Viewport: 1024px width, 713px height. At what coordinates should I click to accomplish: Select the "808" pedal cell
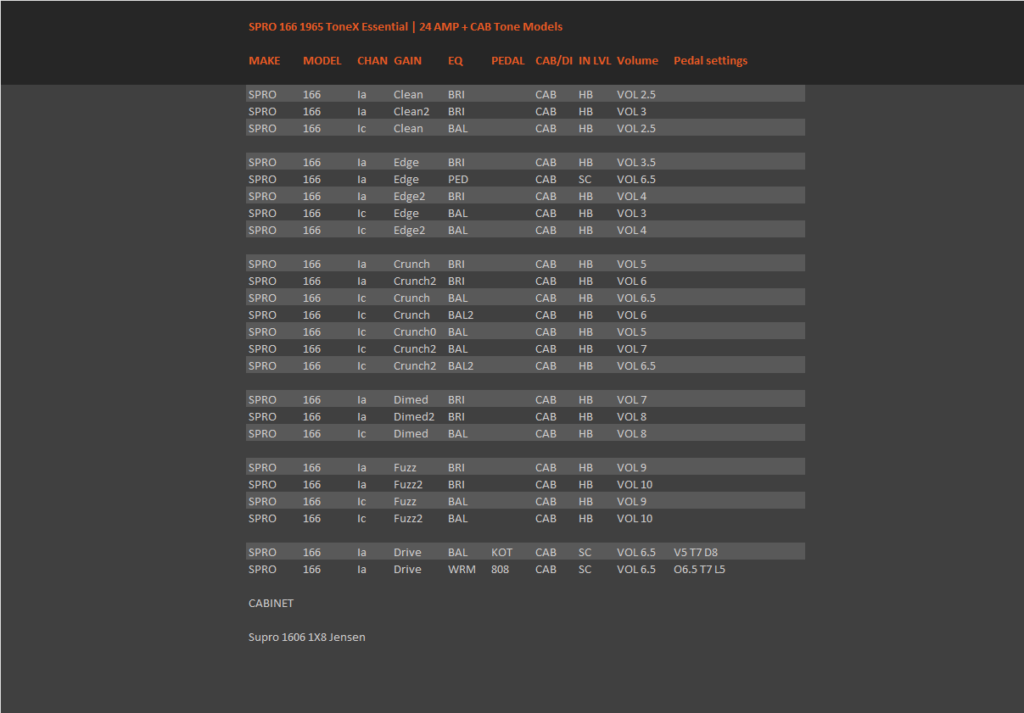(x=500, y=570)
